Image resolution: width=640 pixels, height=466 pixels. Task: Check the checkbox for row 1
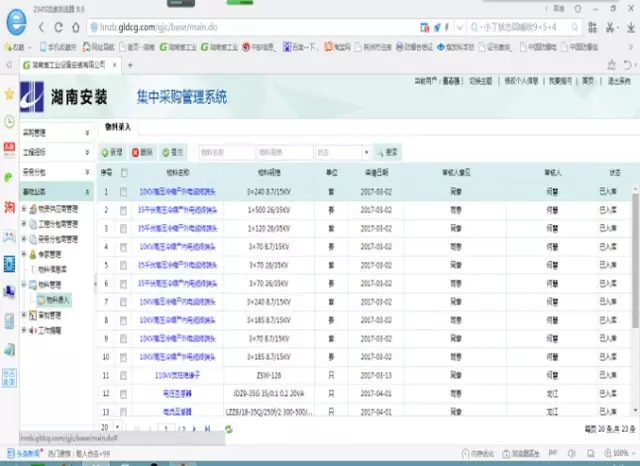point(124,190)
